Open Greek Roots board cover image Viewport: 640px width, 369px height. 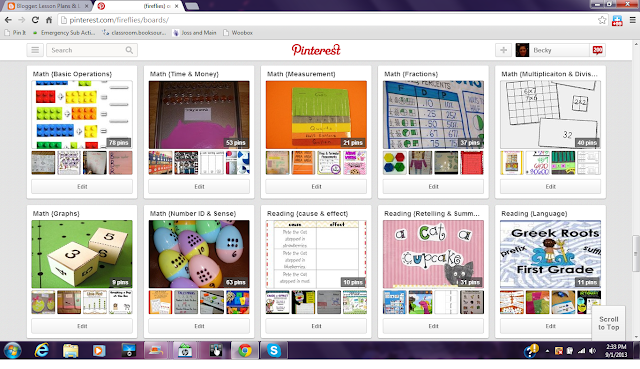550,254
